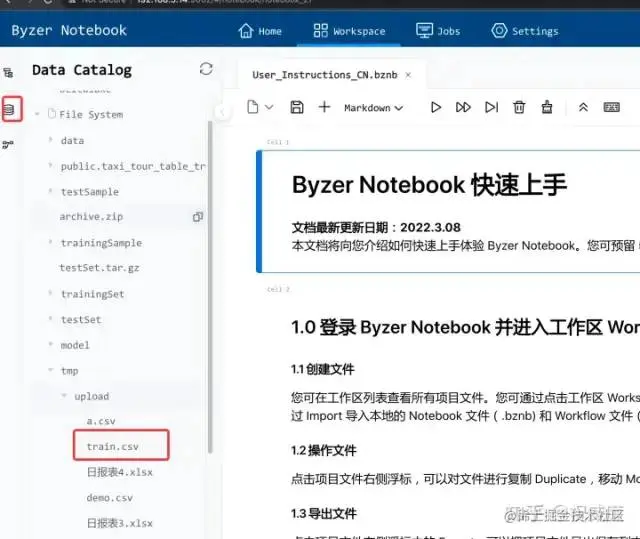Save the notebook with the disk icon
This screenshot has height=539, width=640.
pyautogui.click(x=297, y=107)
